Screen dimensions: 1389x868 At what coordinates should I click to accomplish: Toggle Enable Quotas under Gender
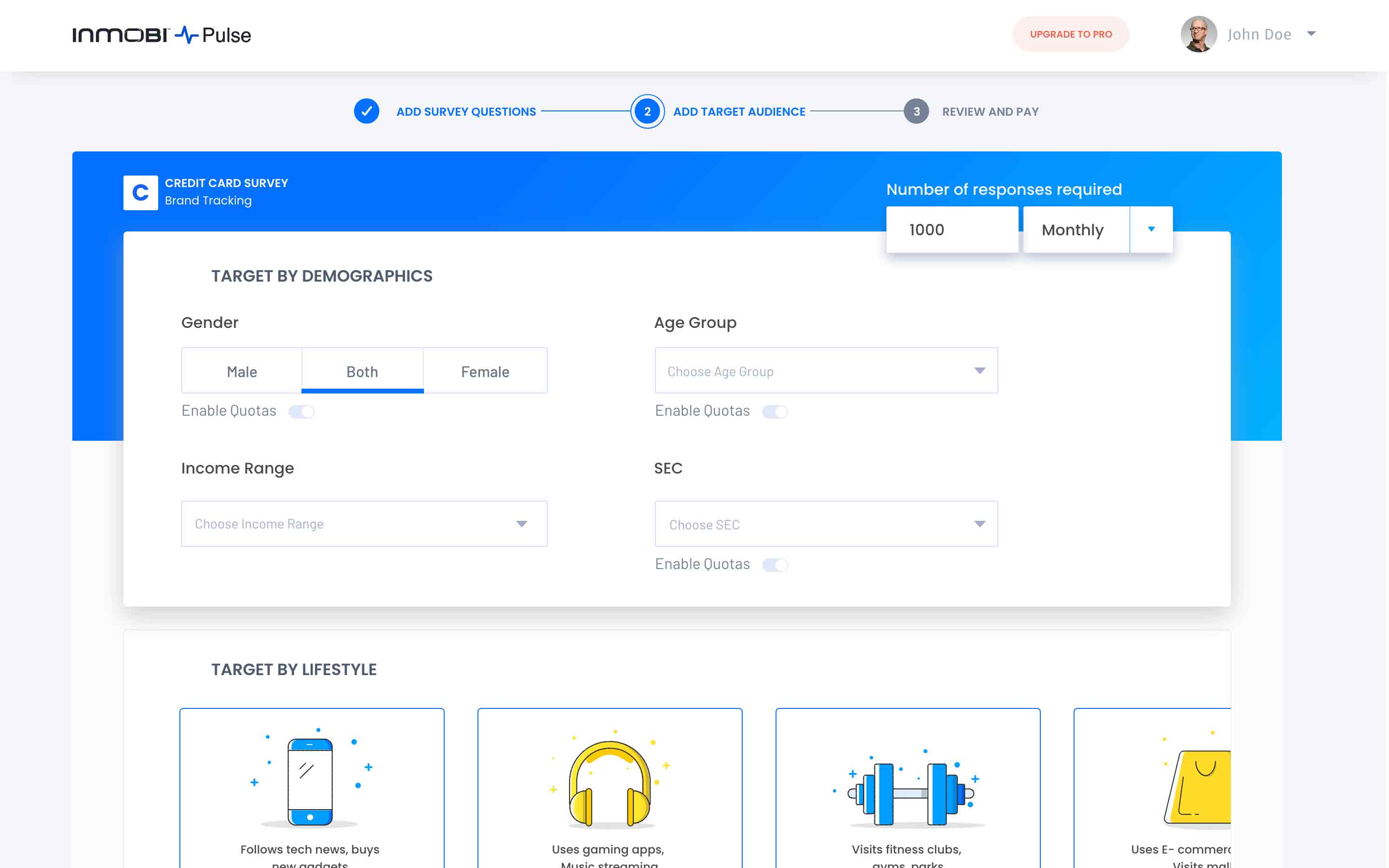click(301, 412)
